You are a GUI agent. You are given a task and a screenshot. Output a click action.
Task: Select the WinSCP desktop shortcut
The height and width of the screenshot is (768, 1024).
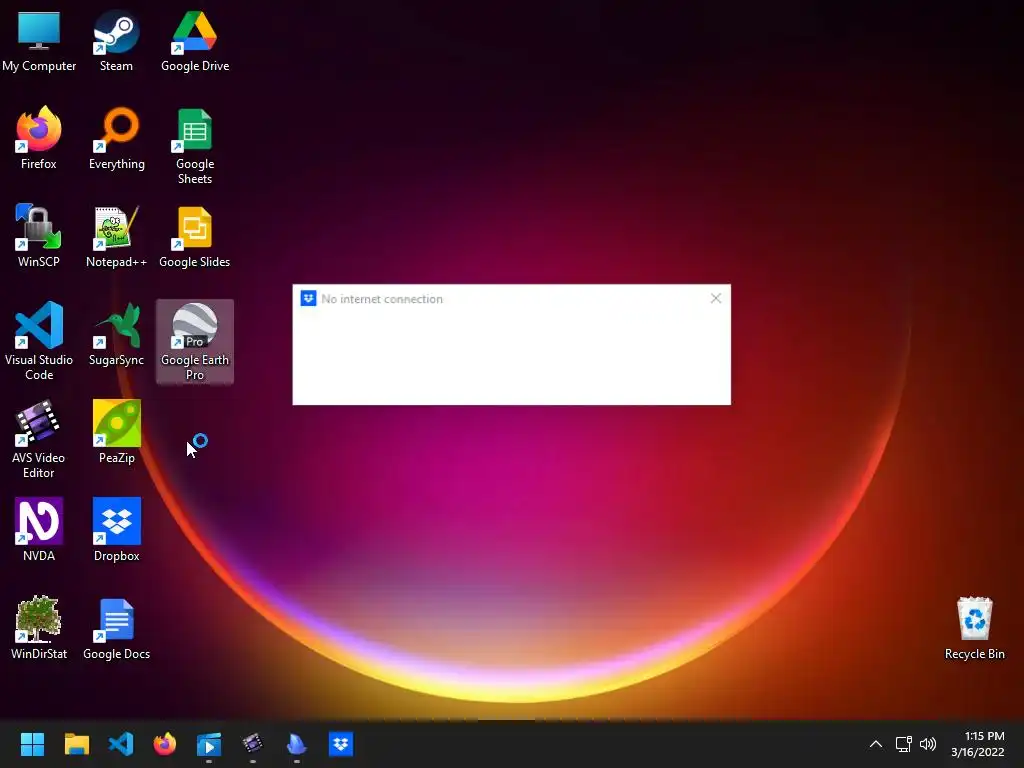[x=39, y=236]
